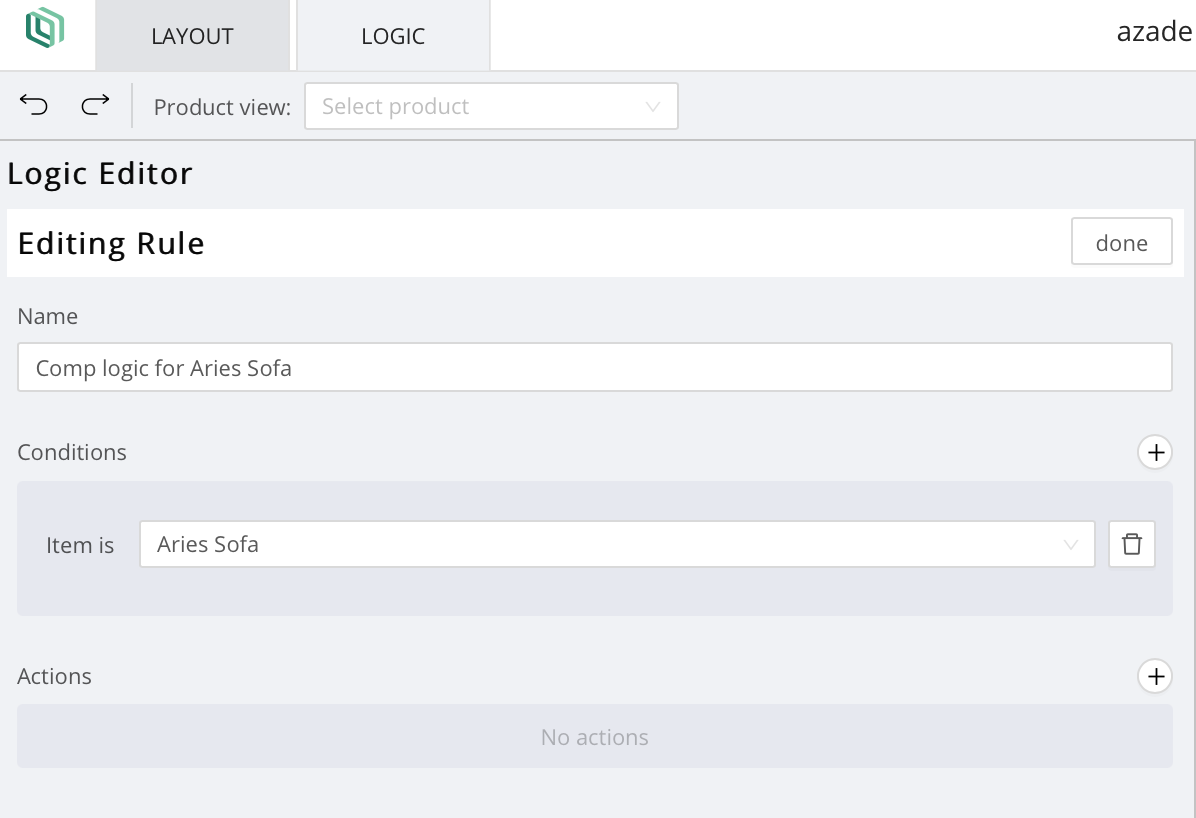Click the Actions section label
Screen dimensions: 1196x818
(x=55, y=676)
